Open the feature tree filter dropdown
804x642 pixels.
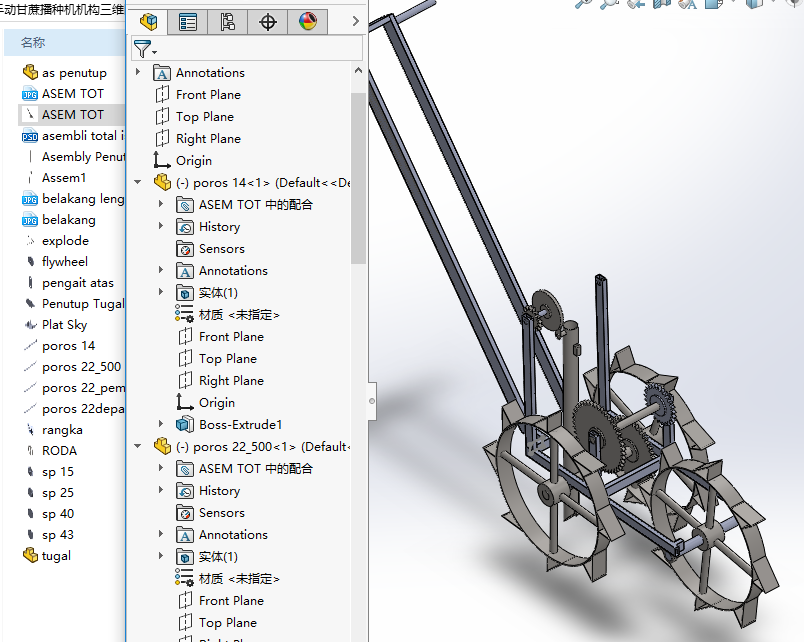146,49
